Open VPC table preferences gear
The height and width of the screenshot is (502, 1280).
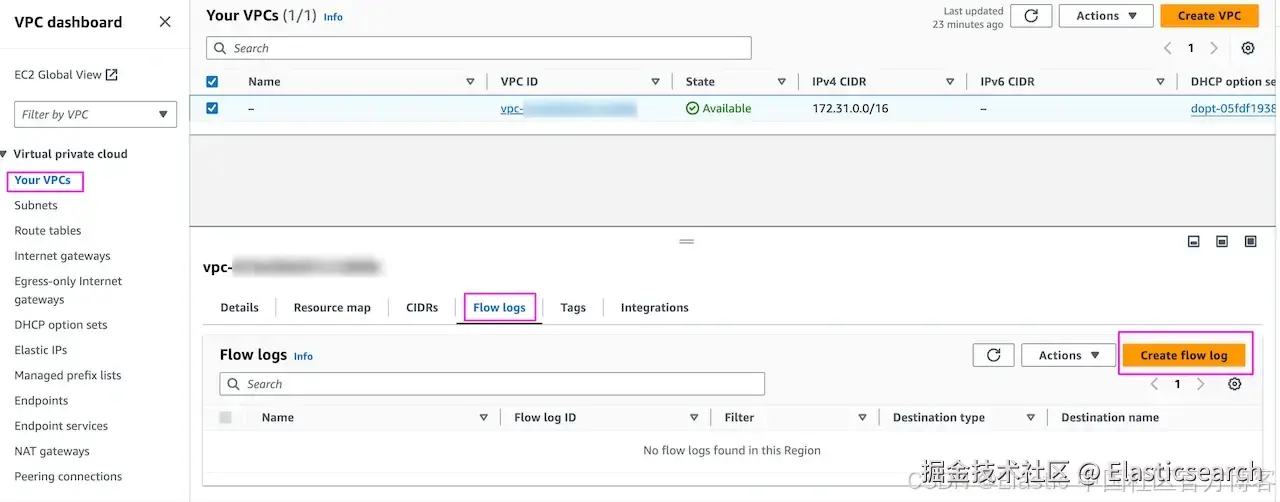1247,48
